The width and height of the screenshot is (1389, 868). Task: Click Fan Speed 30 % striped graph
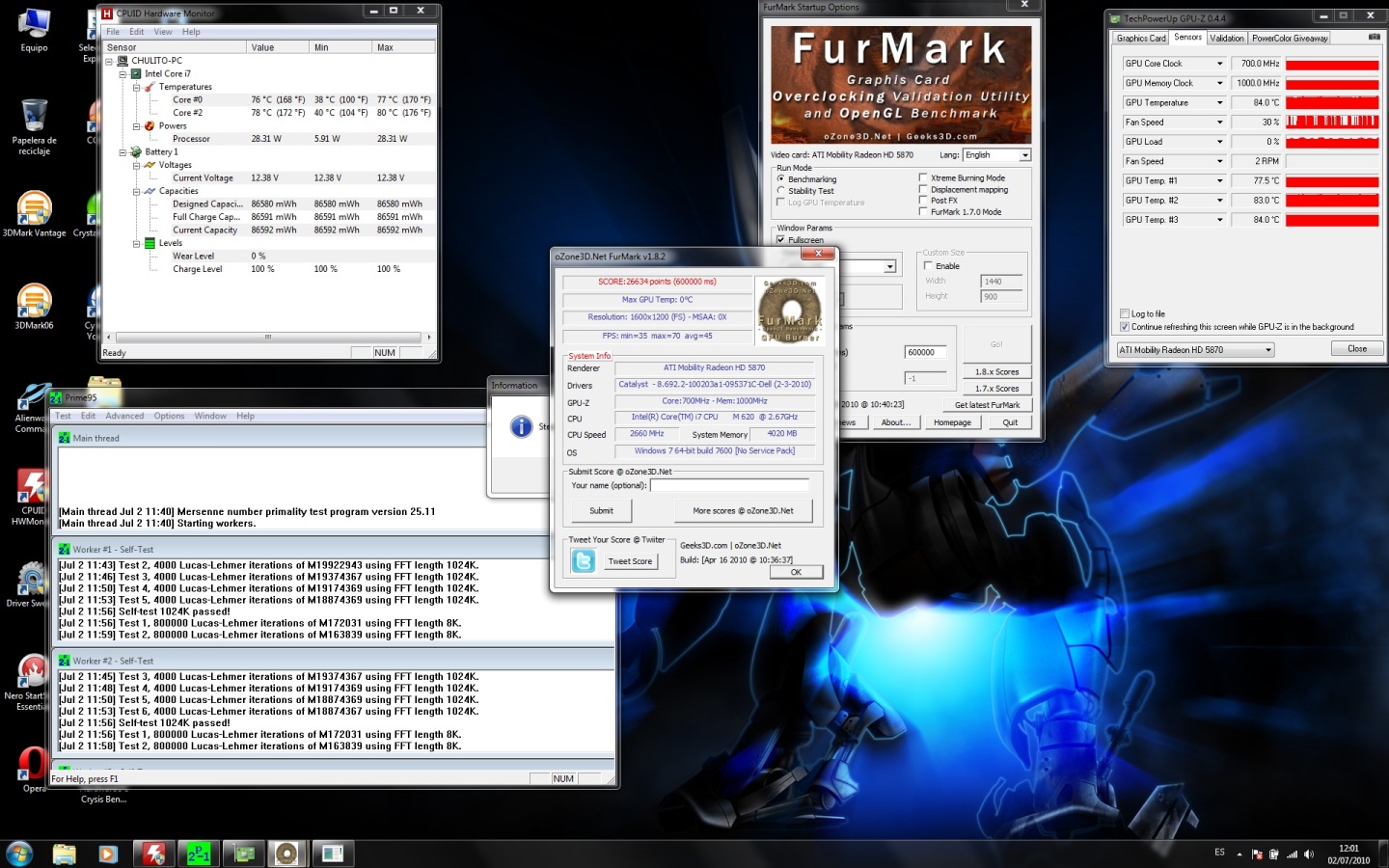click(x=1332, y=122)
